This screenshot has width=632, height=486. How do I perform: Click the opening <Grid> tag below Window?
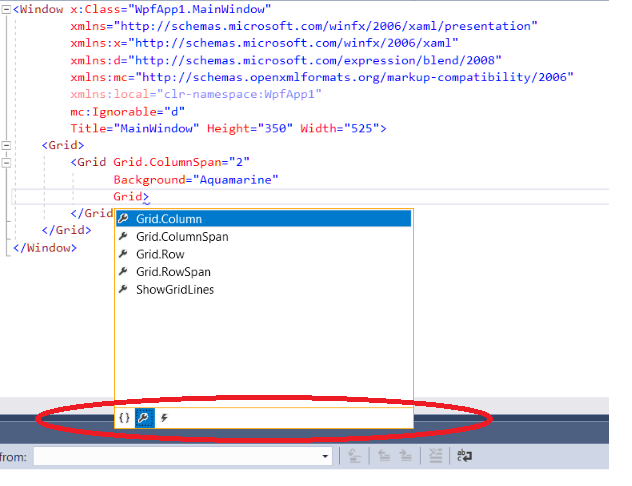click(x=63, y=145)
